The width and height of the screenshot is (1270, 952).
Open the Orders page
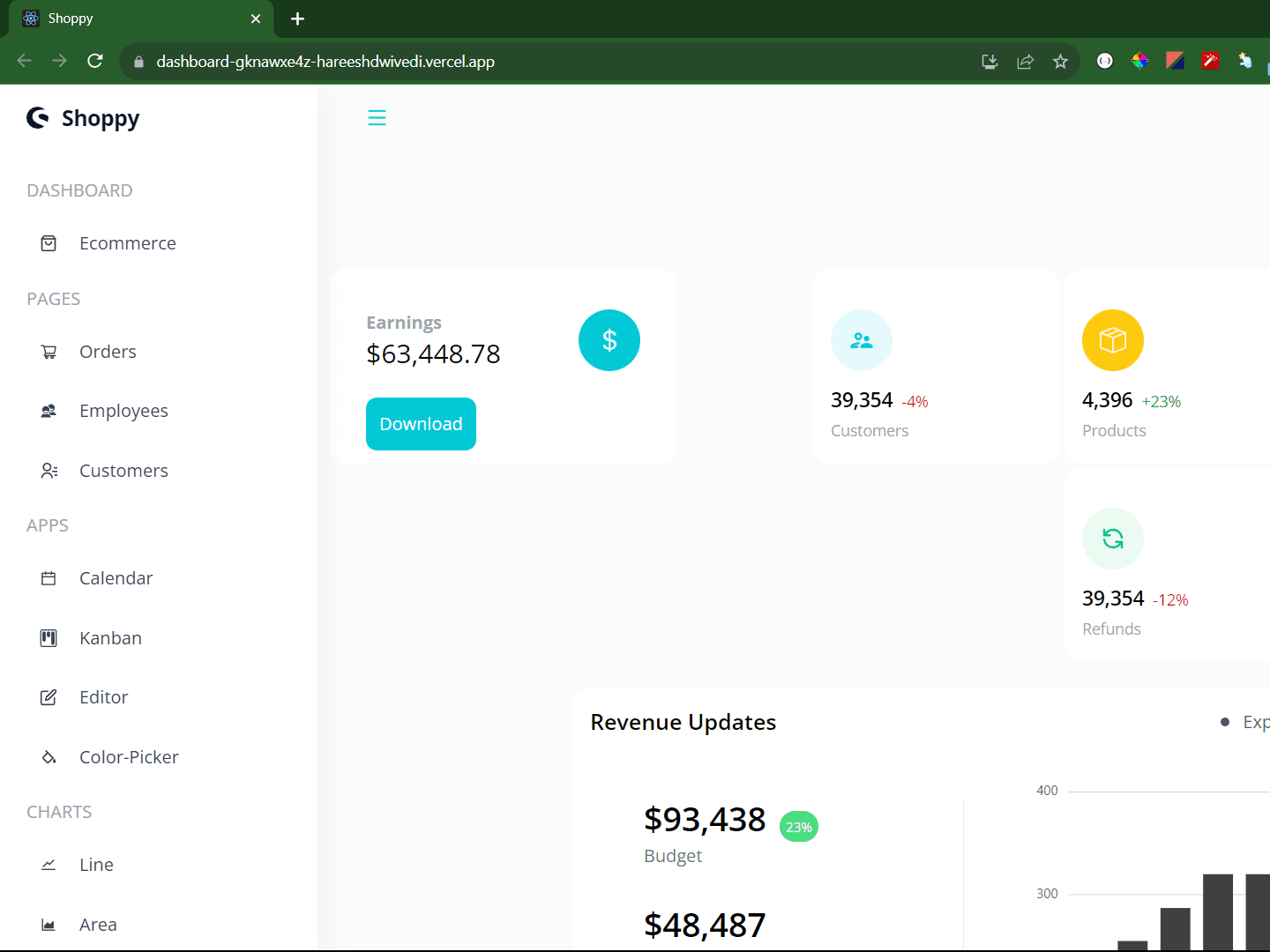(x=108, y=352)
